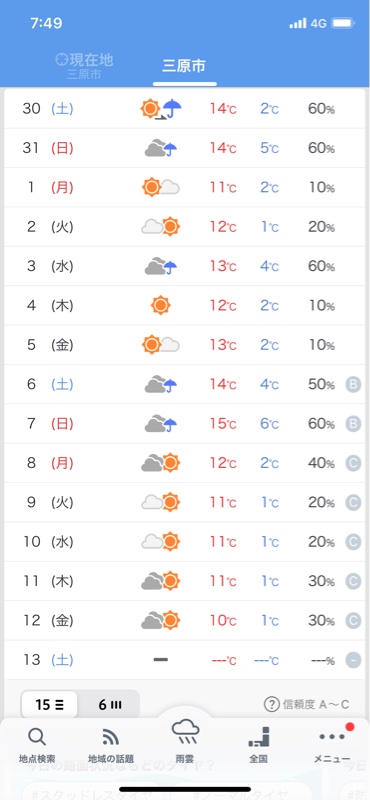
Task: Tap the C reliability badge on 8 (月)
Action: point(353,463)
